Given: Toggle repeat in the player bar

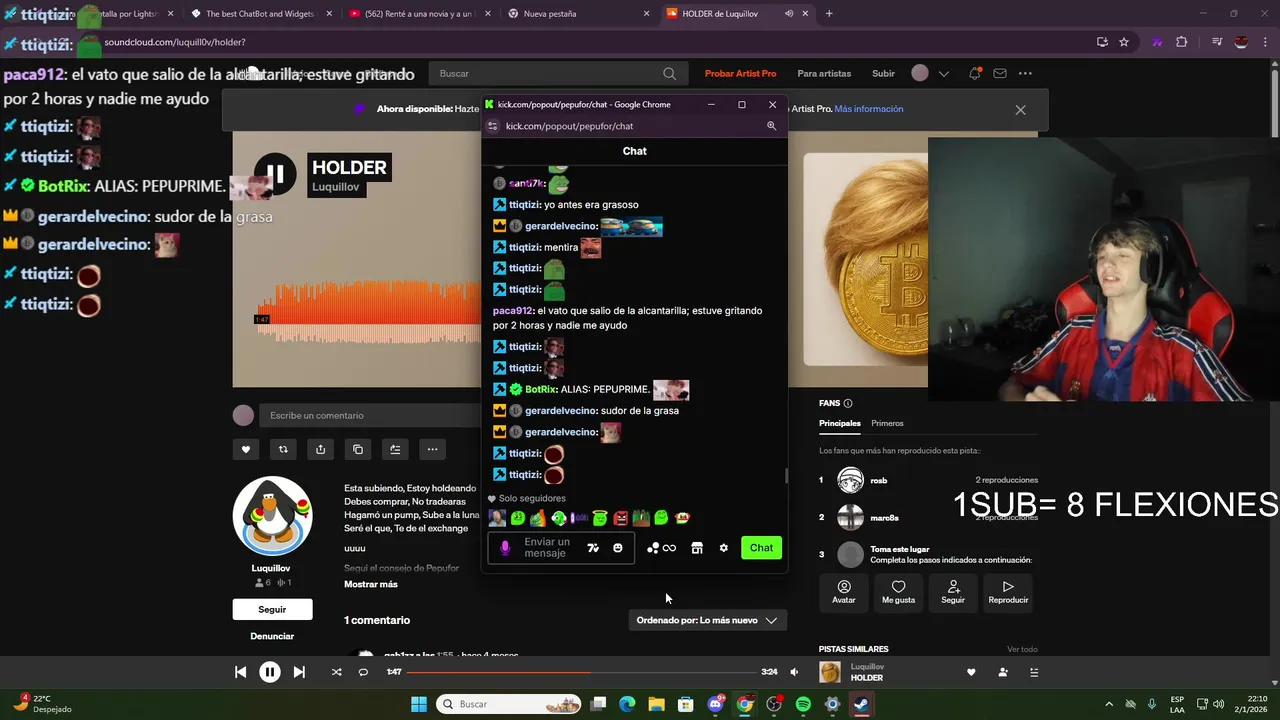Looking at the screenshot, I should pyautogui.click(x=363, y=672).
